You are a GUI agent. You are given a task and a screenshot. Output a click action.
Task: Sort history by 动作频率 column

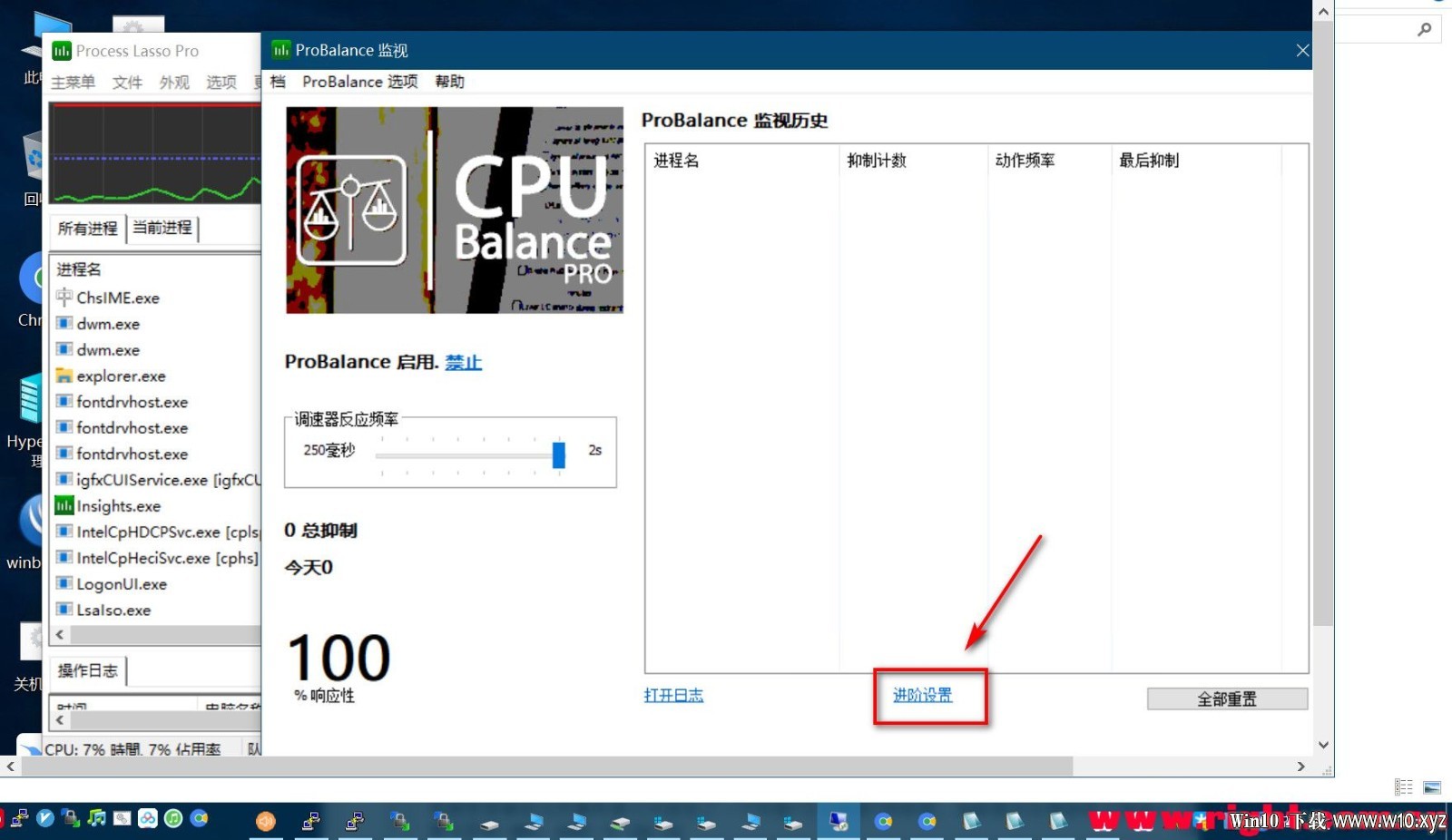1050,161
